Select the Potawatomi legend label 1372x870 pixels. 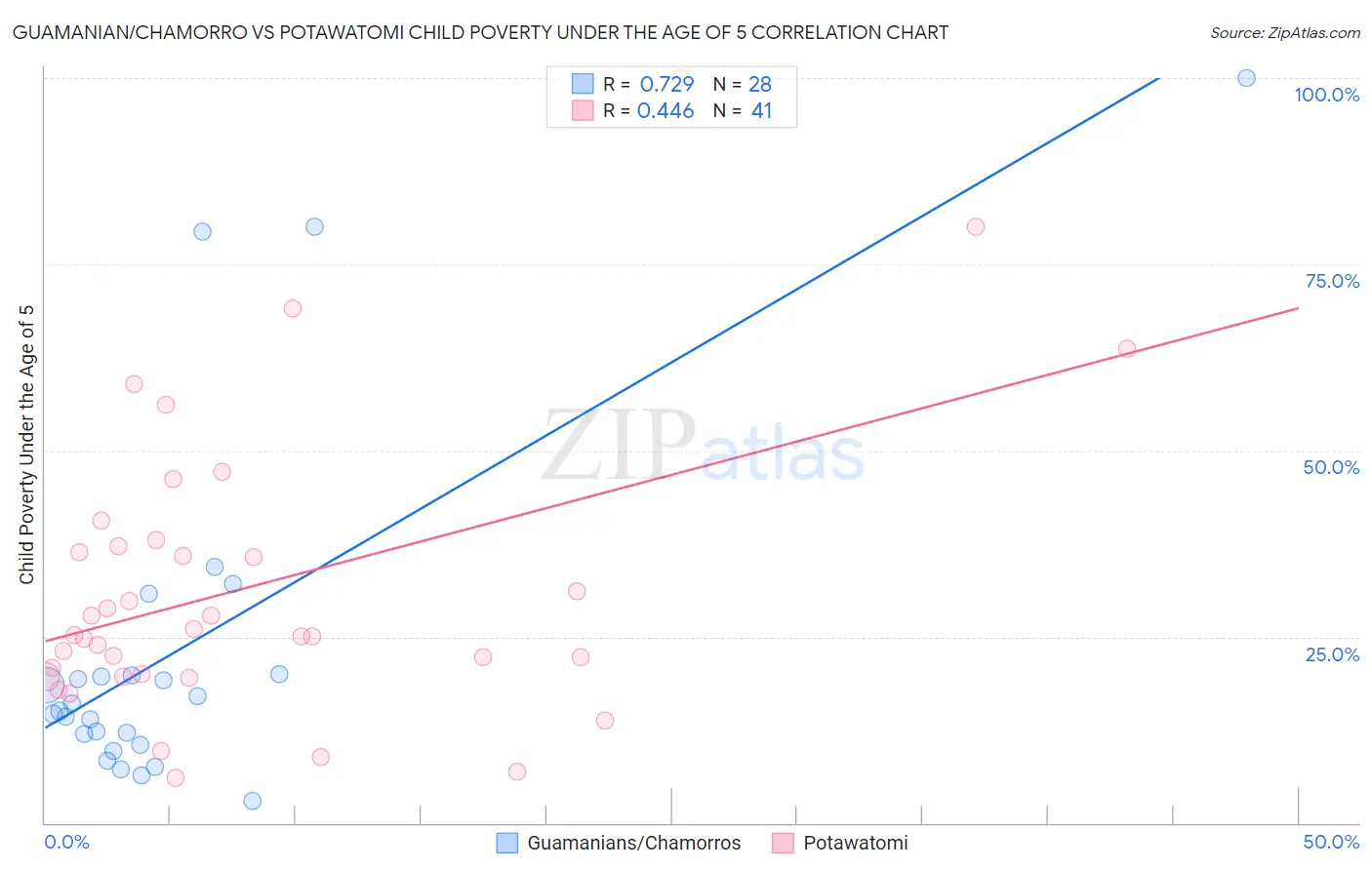point(855,843)
